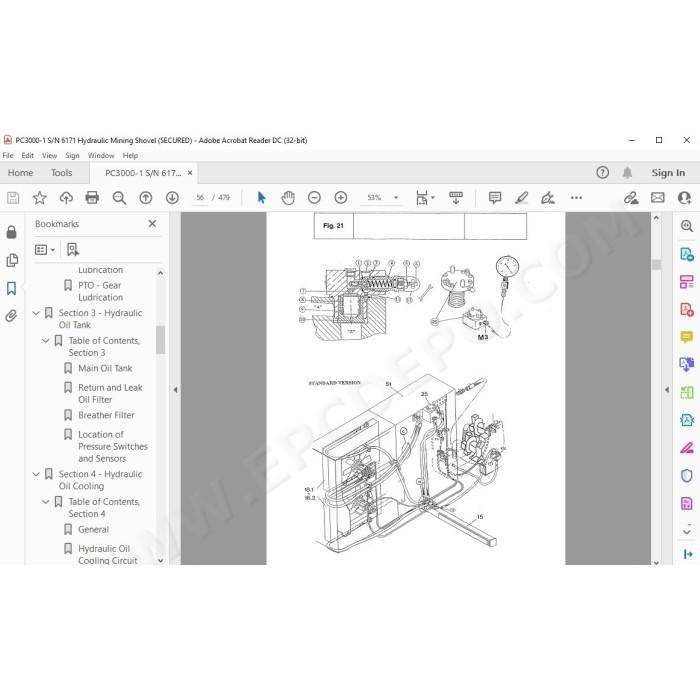Close the Bookmarks panel
The height and width of the screenshot is (700, 700).
pyautogui.click(x=152, y=223)
